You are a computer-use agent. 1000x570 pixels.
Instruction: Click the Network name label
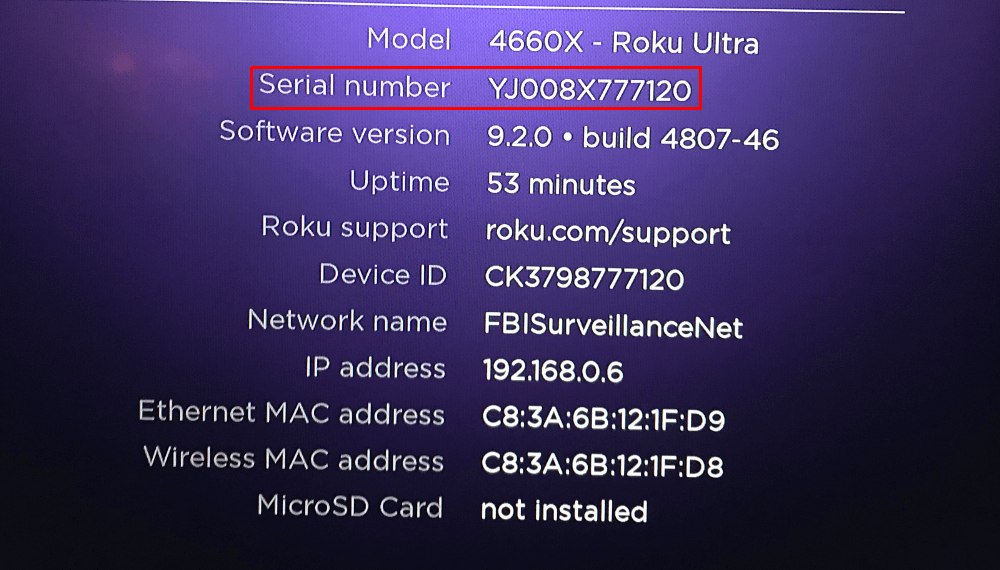click(347, 320)
